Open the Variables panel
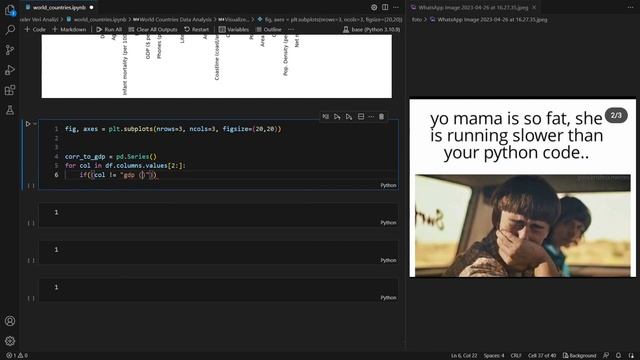The height and width of the screenshot is (360, 640). click(234, 29)
